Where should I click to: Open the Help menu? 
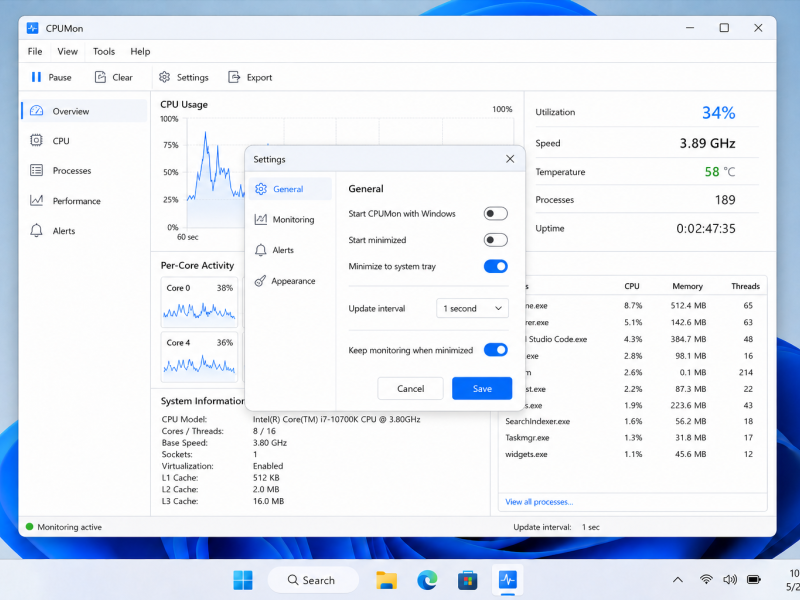point(140,52)
